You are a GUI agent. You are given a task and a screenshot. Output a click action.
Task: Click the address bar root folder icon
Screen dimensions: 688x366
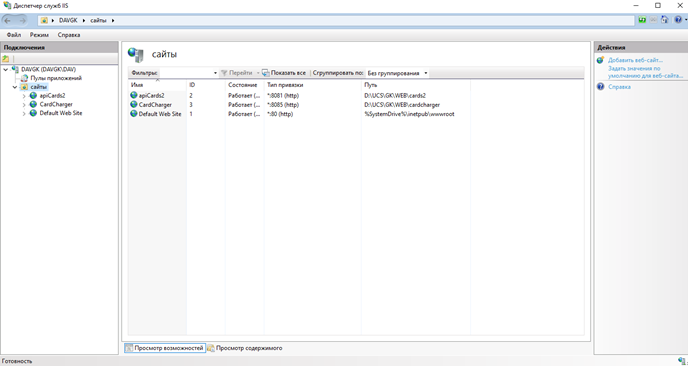click(44, 20)
